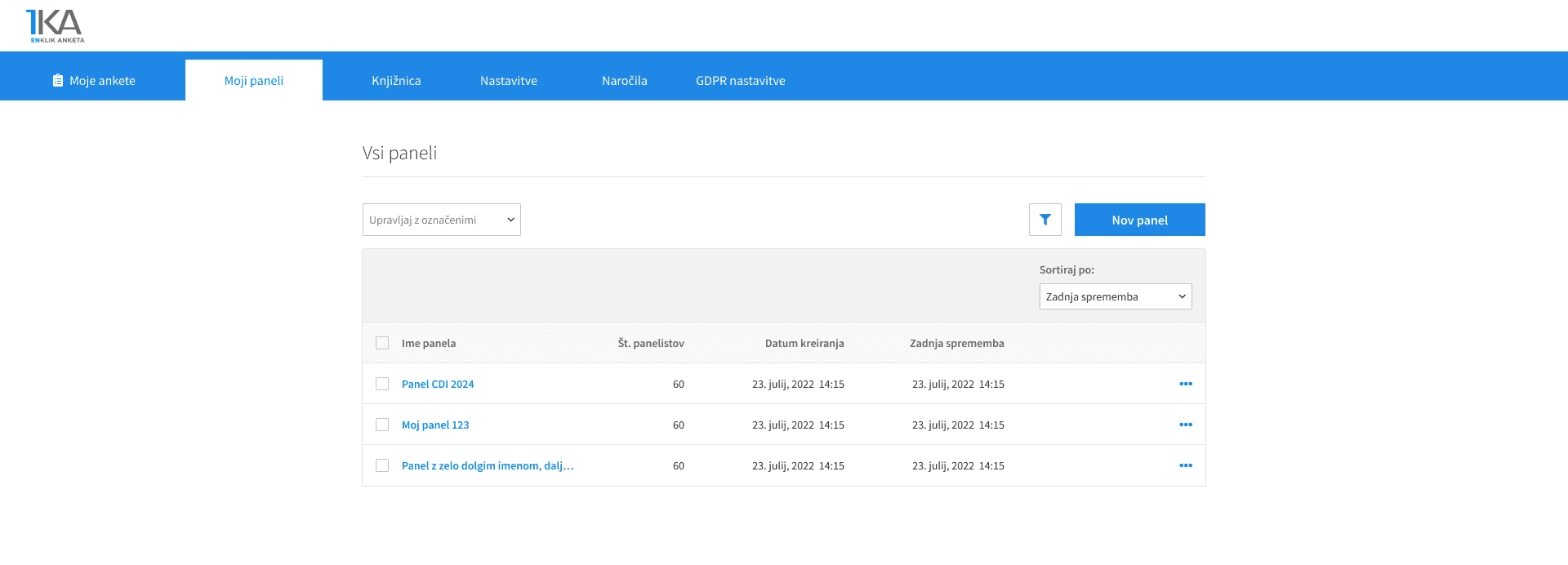Click last change date of Moj panel 123
The width and height of the screenshot is (1568, 565).
coord(958,425)
